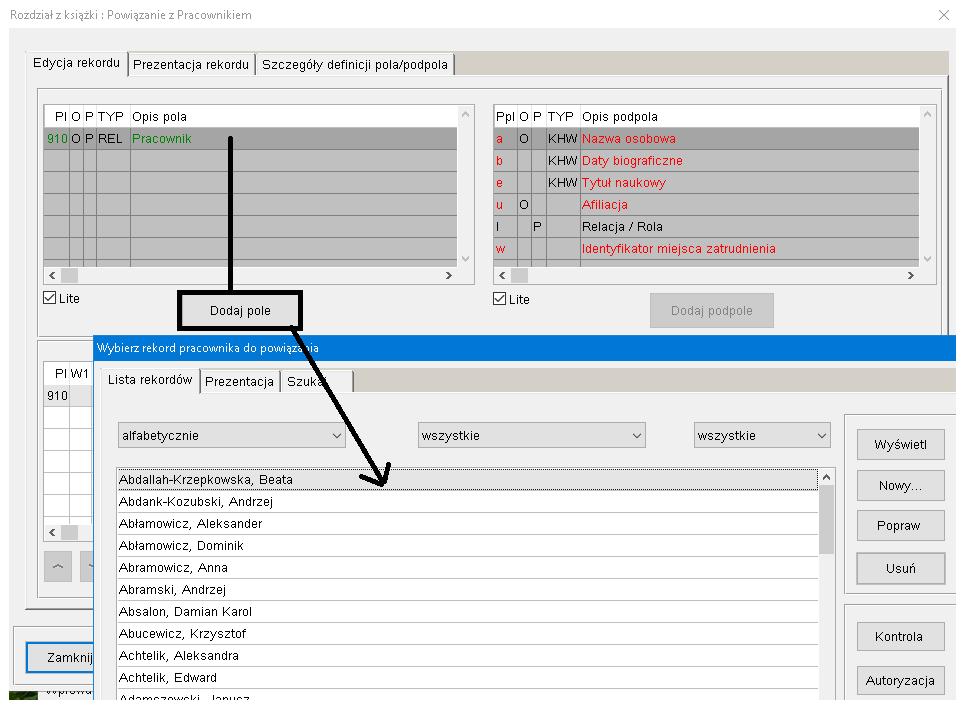Click the 910 cell in lower table
This screenshot has width=968, height=716.
(57, 396)
